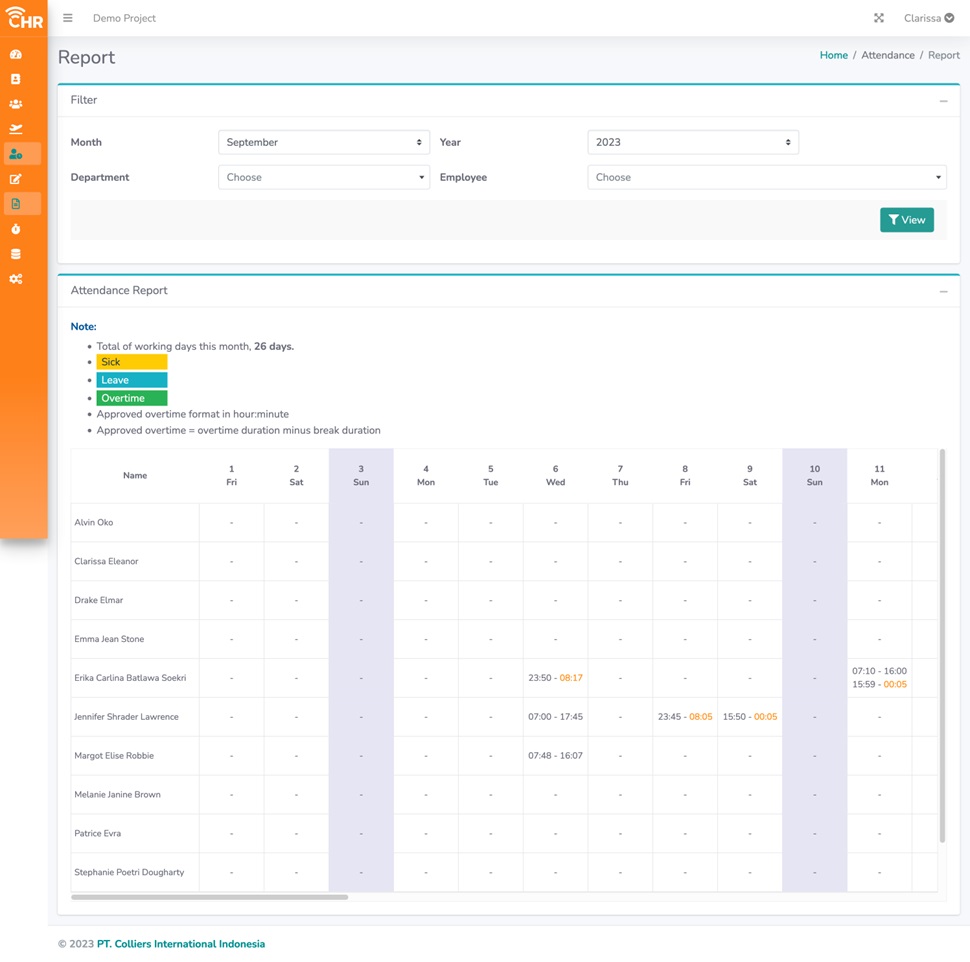Open the Department Choose dropdown
Image resolution: width=970 pixels, height=962 pixels.
pyautogui.click(x=324, y=177)
